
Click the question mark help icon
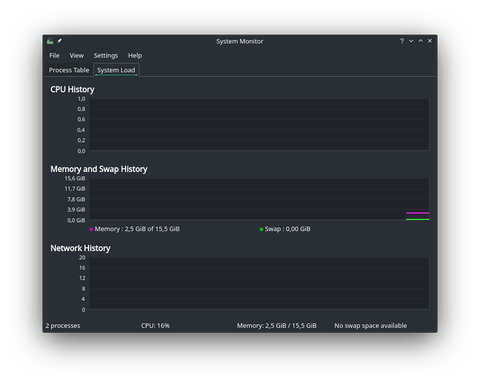402,41
